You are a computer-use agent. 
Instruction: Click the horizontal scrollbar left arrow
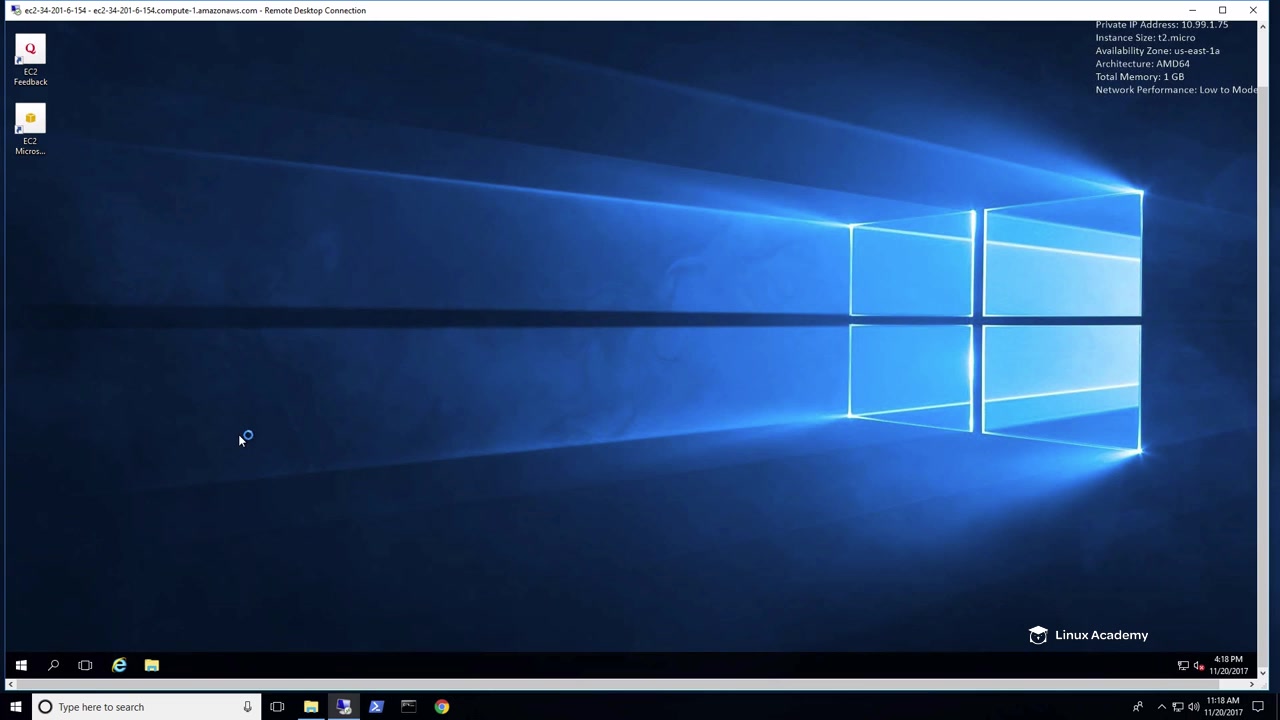[x=10, y=685]
